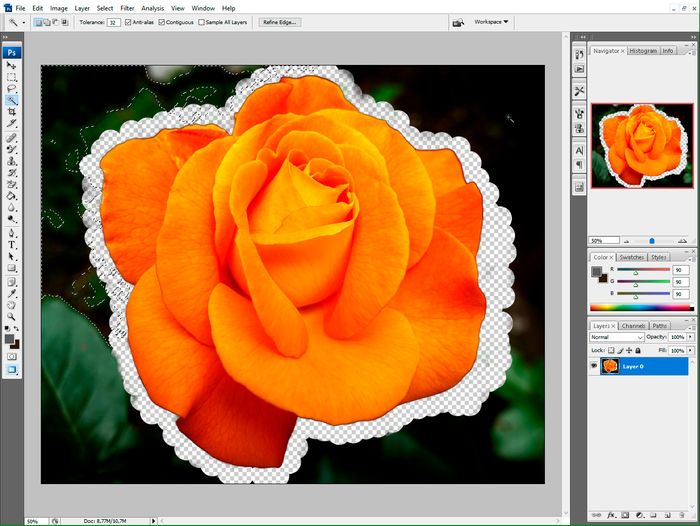Click the Tolerance input field

click(113, 21)
